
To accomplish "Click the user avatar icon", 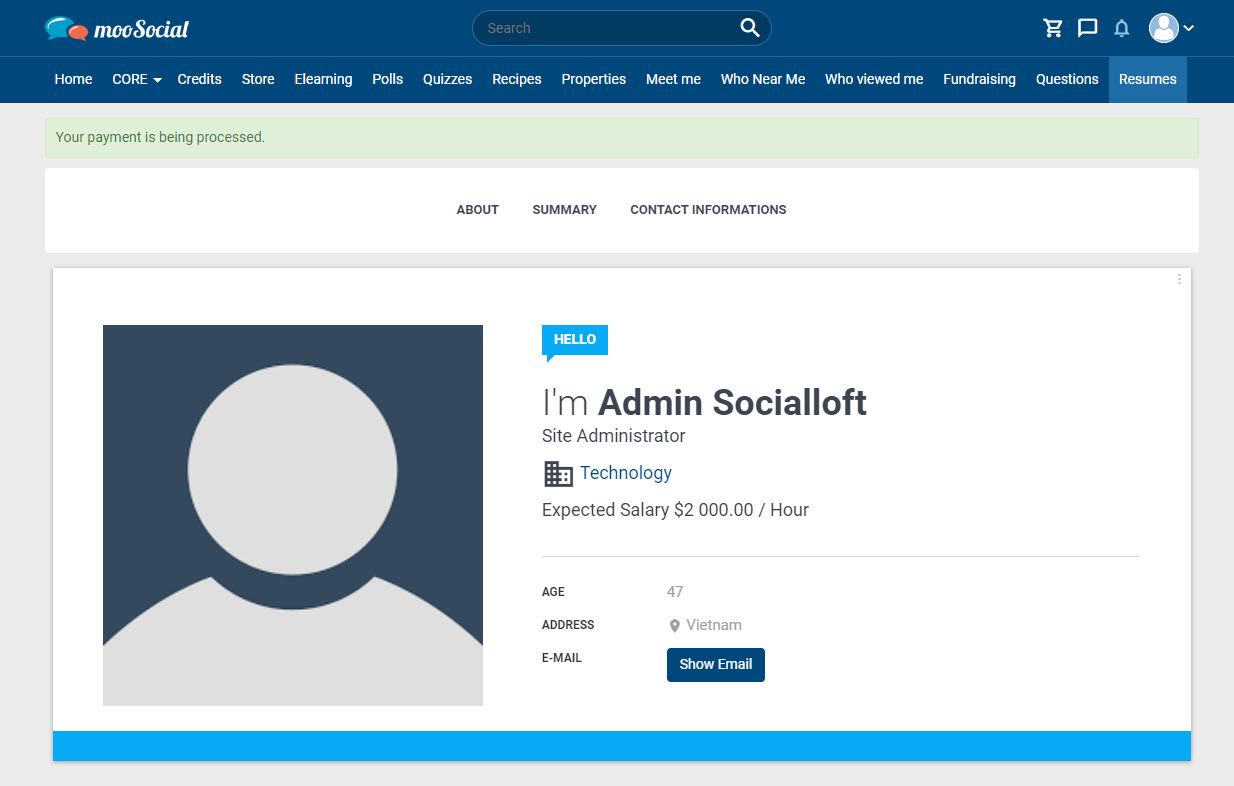I will [x=1163, y=28].
